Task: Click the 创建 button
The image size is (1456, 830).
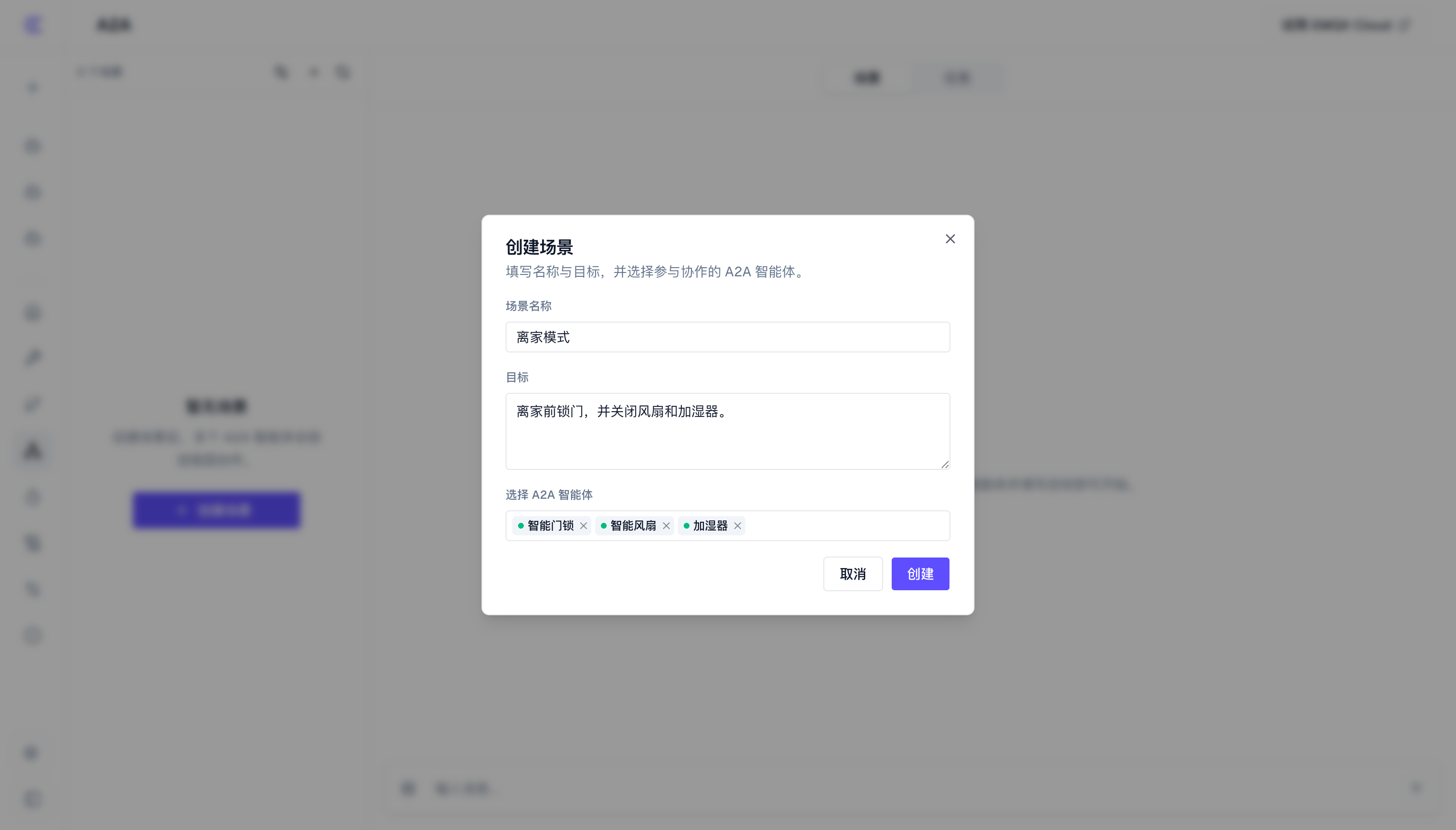Action: tap(920, 573)
